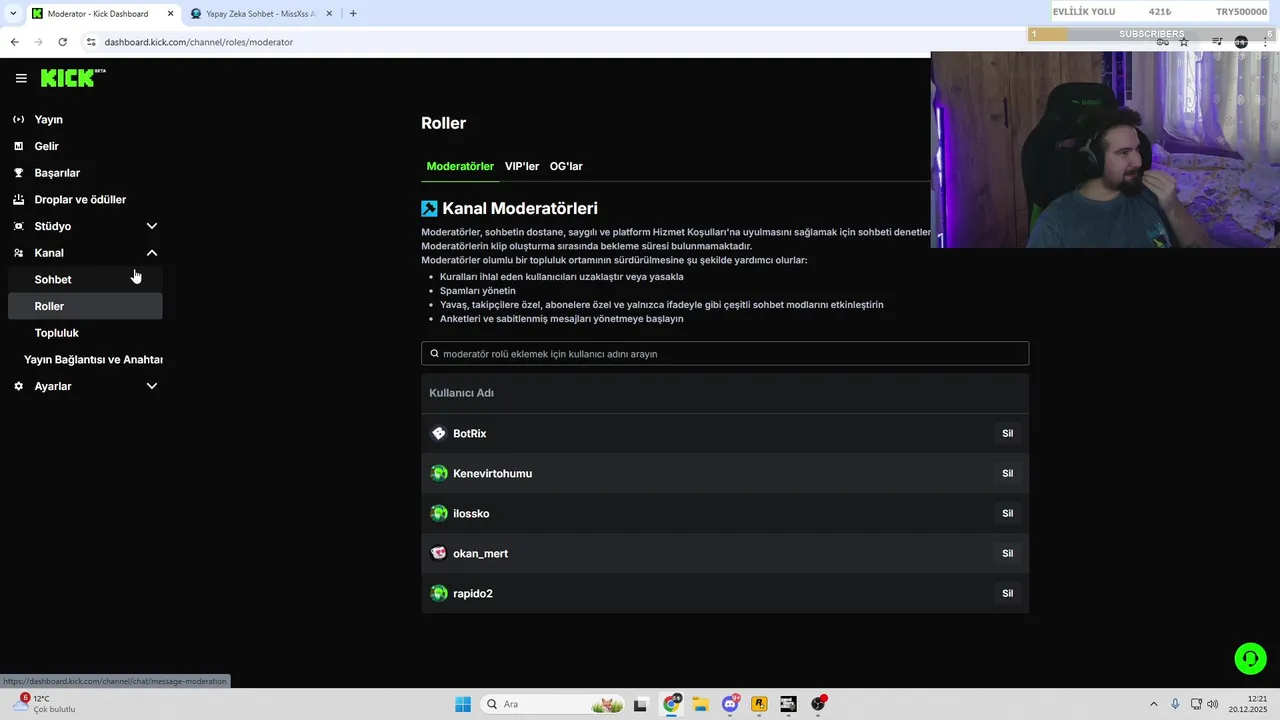Expand the Stüdyo section chevron
This screenshot has height=720, width=1280.
(152, 226)
